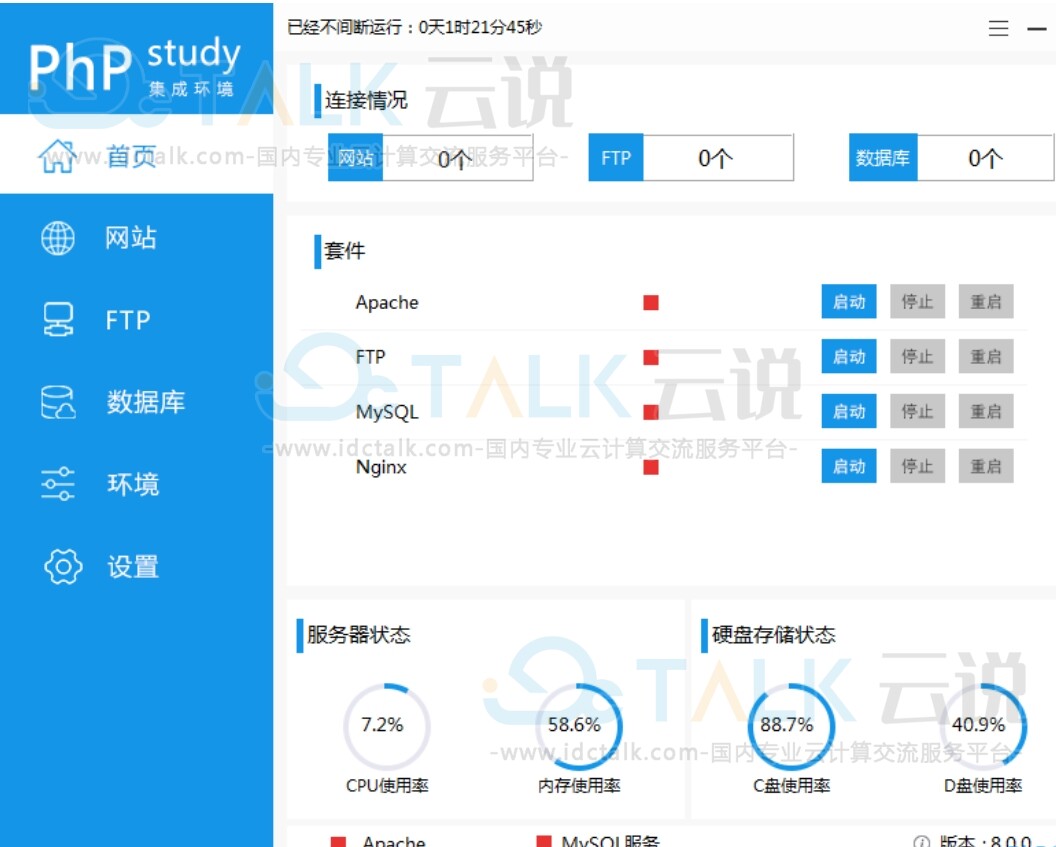Open the hamburger menu at the top right

tap(998, 28)
